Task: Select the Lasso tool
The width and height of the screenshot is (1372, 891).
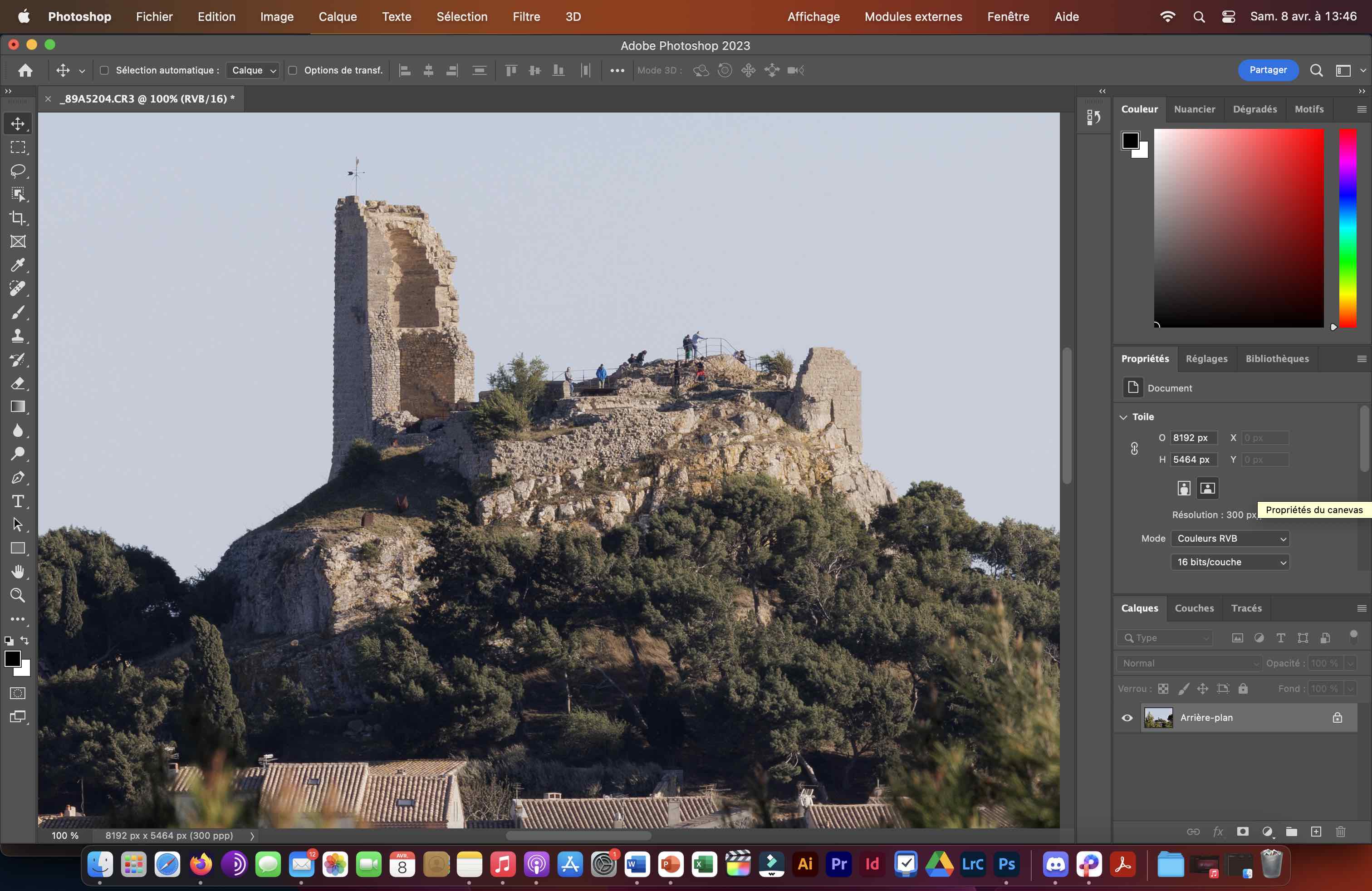Action: coord(18,171)
